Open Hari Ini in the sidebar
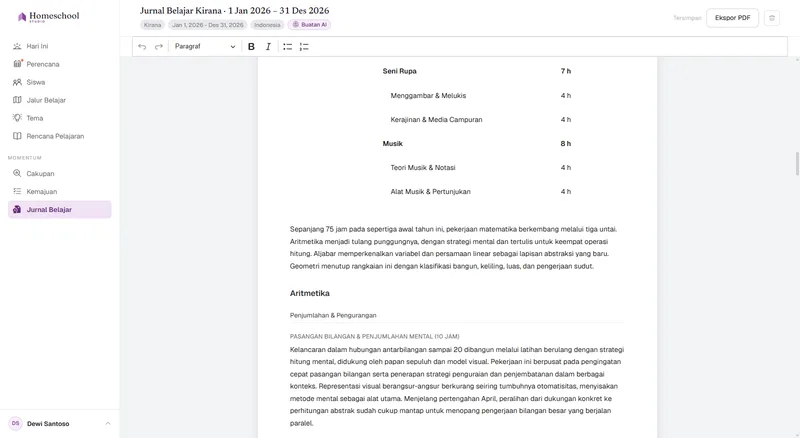This screenshot has width=800, height=438. [x=59, y=46]
